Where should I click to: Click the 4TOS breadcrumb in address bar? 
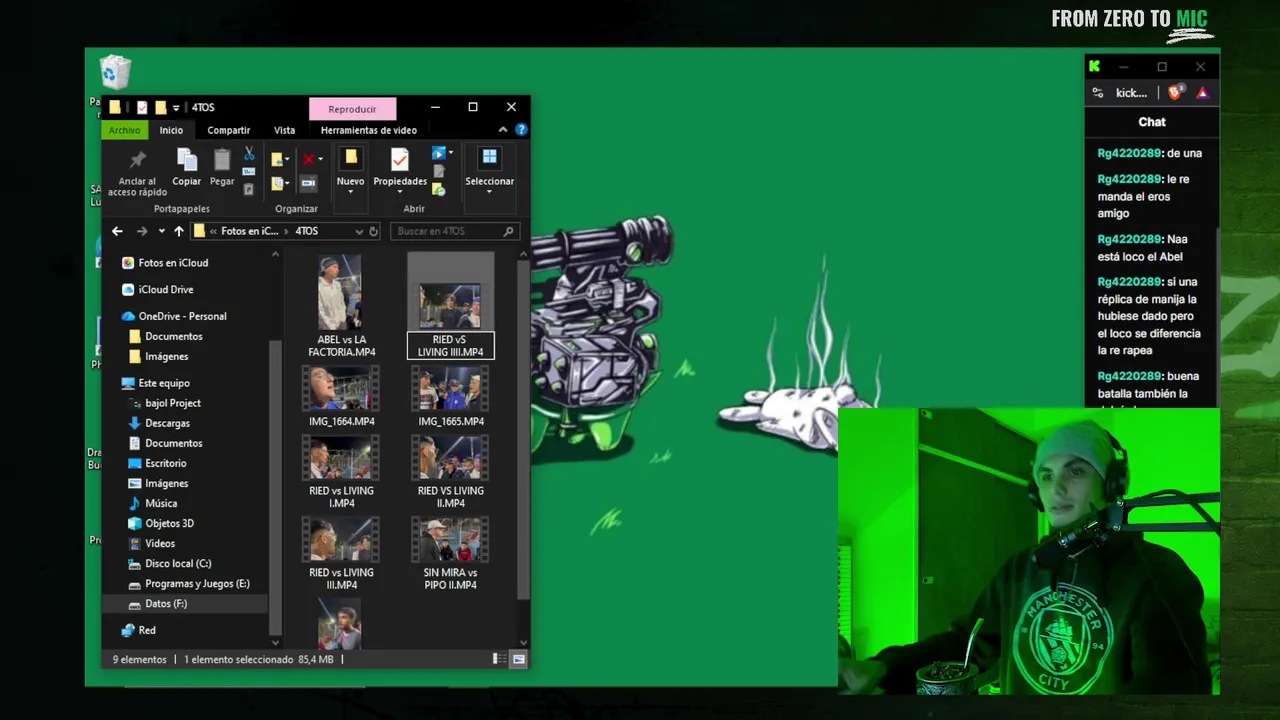[307, 231]
